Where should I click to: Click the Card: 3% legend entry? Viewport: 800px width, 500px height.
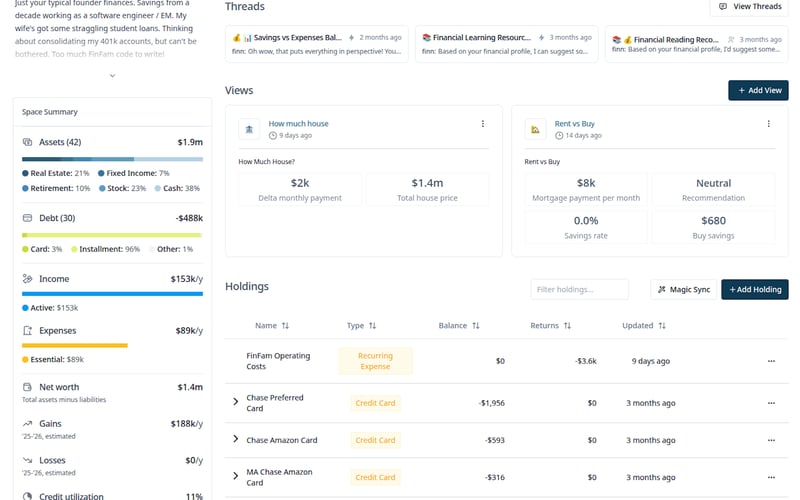pyautogui.click(x=42, y=249)
